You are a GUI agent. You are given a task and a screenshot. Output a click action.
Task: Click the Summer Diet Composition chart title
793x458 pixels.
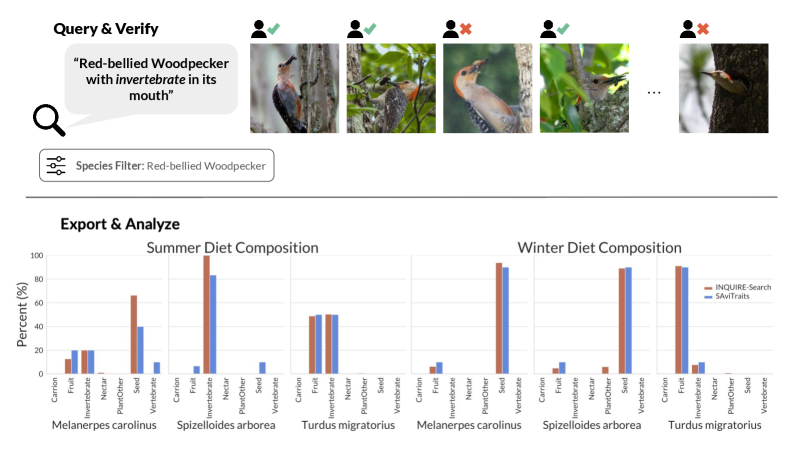point(233,247)
